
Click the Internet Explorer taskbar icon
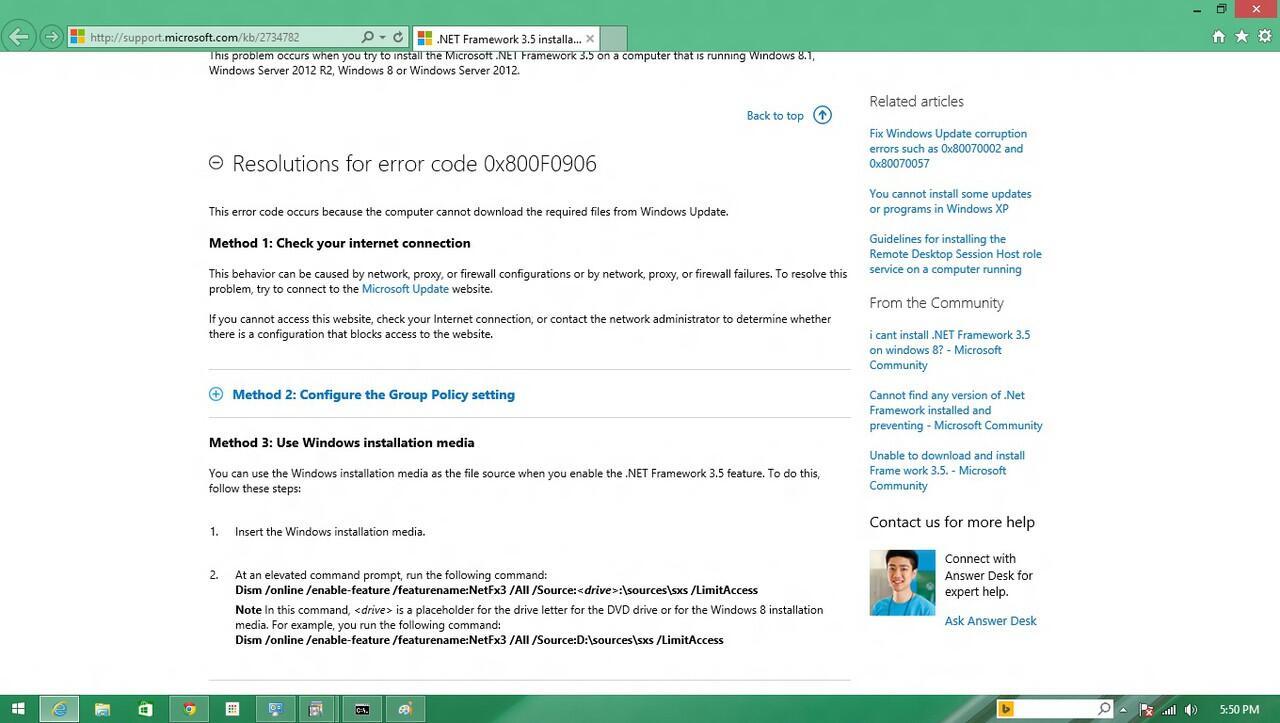pos(60,709)
